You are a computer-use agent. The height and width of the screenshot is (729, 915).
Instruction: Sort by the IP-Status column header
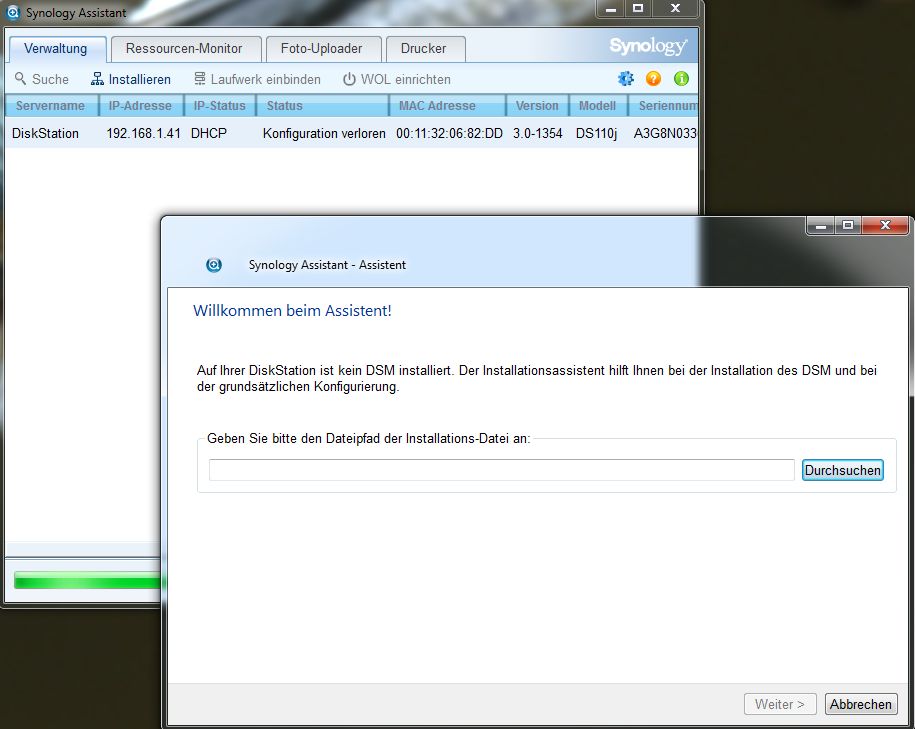pyautogui.click(x=219, y=106)
